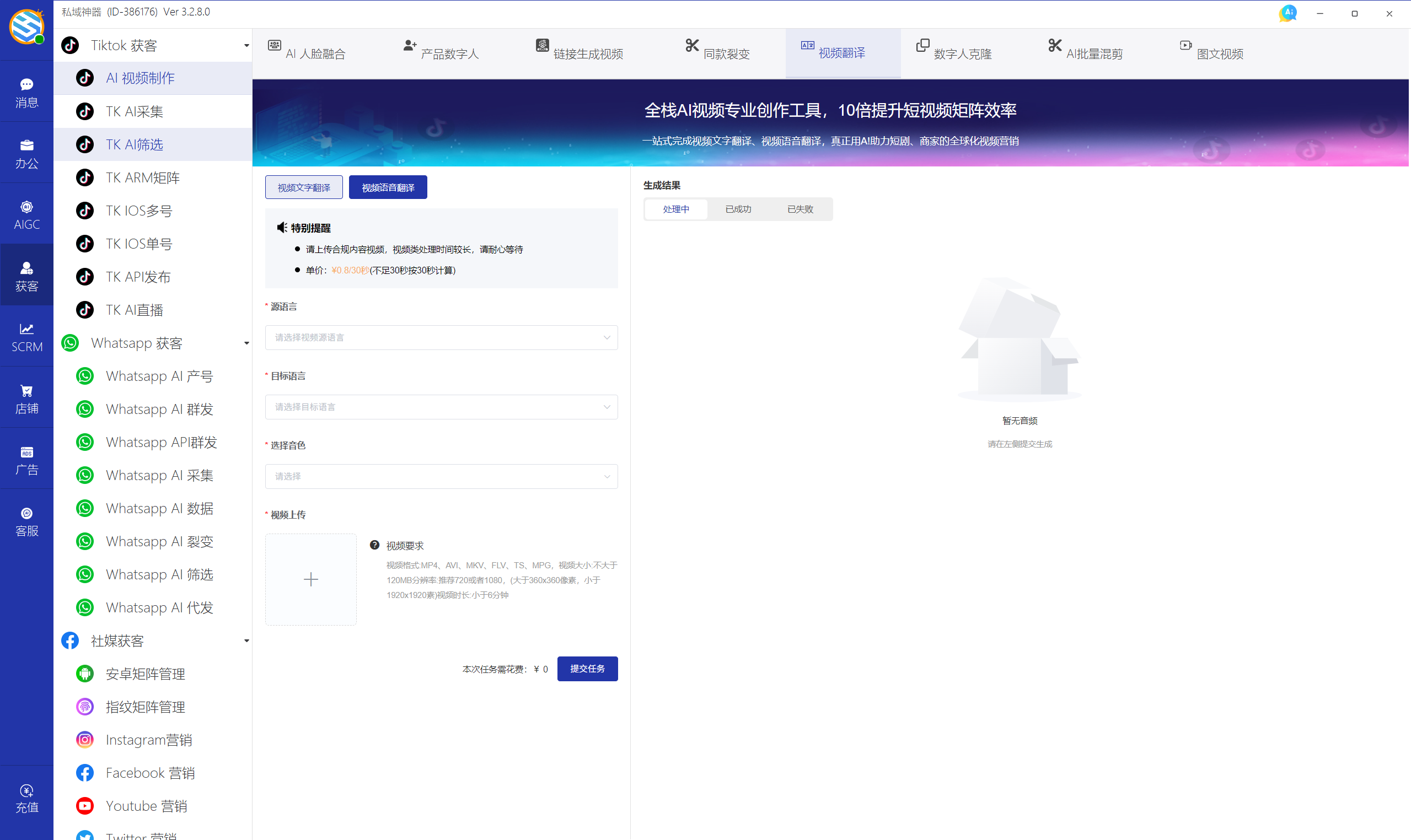Viewport: 1411px width, 840px height.
Task: Click the video upload plus area
Action: [x=310, y=579]
